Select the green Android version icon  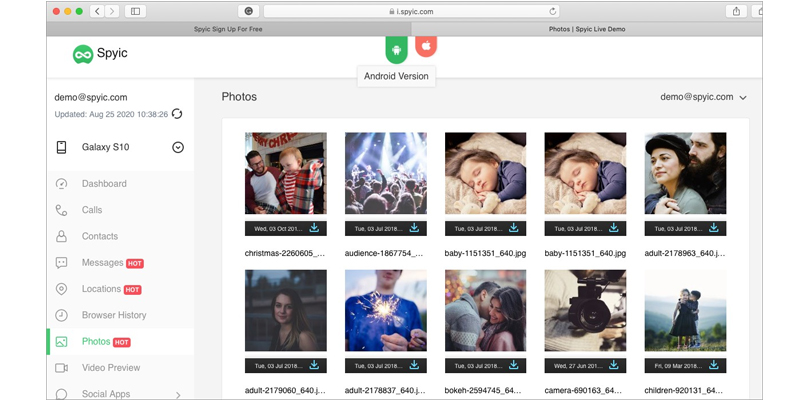pyautogui.click(x=396, y=50)
